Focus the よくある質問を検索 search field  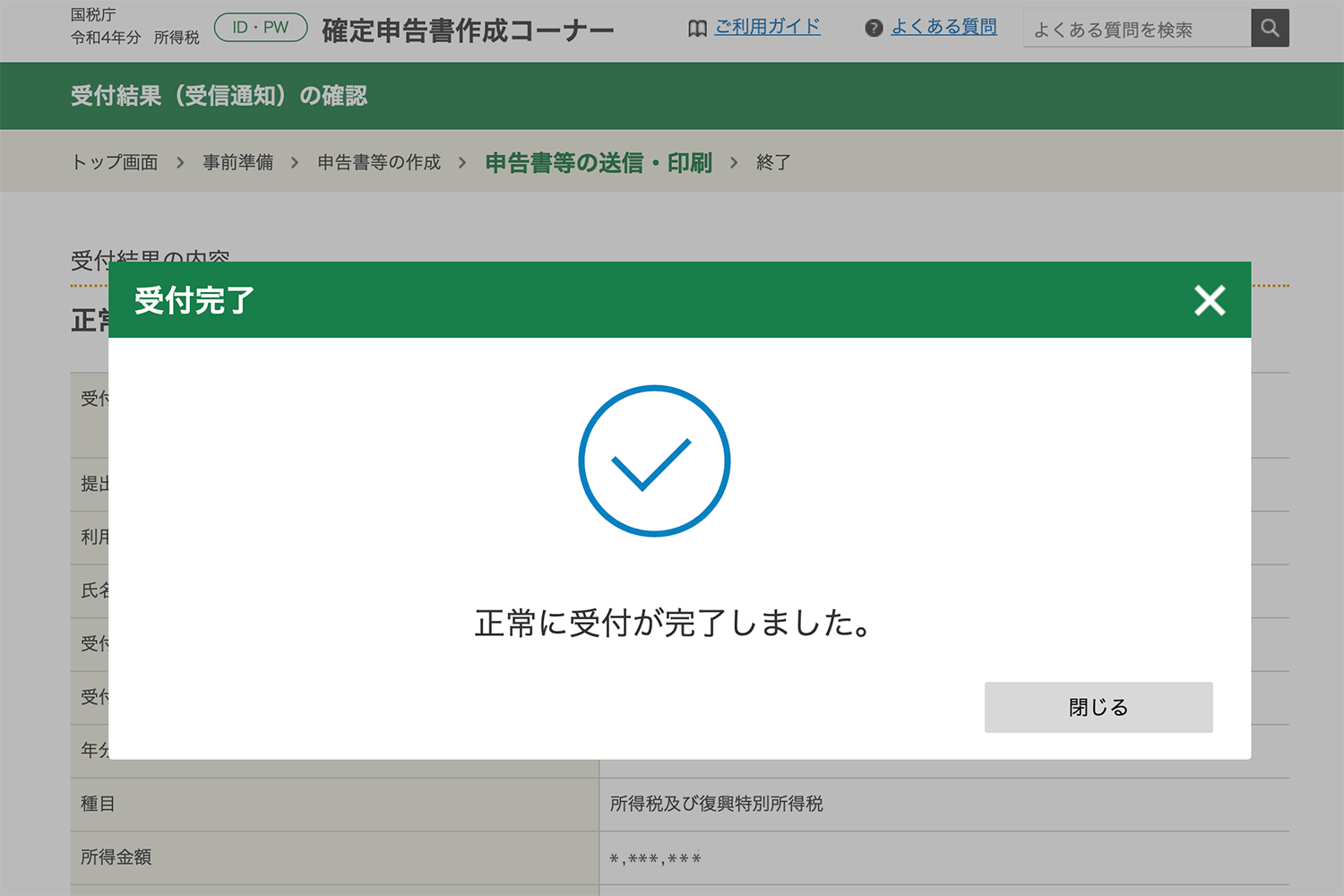1136,30
